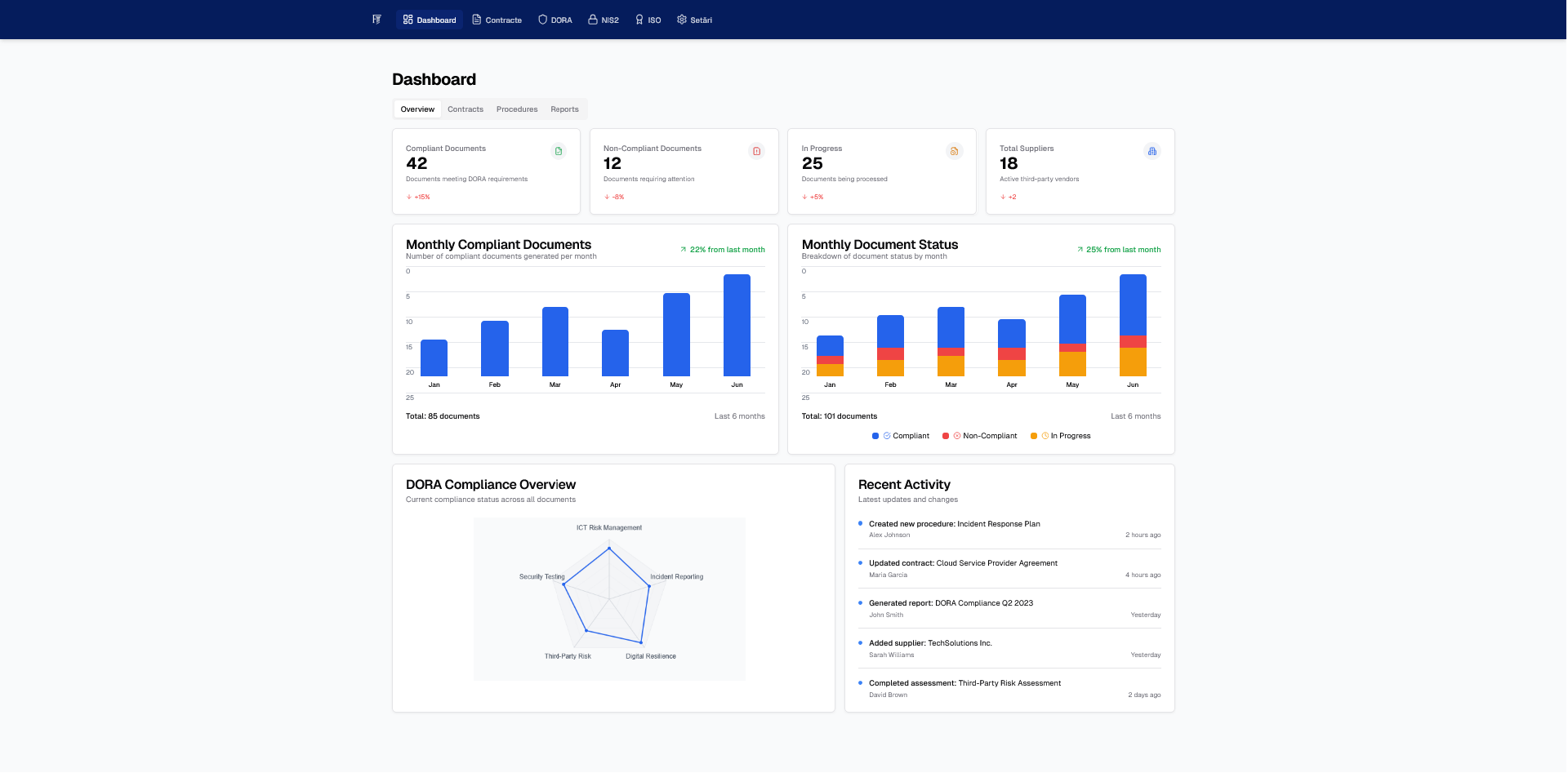Select the ISO certification badge icon
Viewport: 1568px width, 773px height.
[x=639, y=19]
